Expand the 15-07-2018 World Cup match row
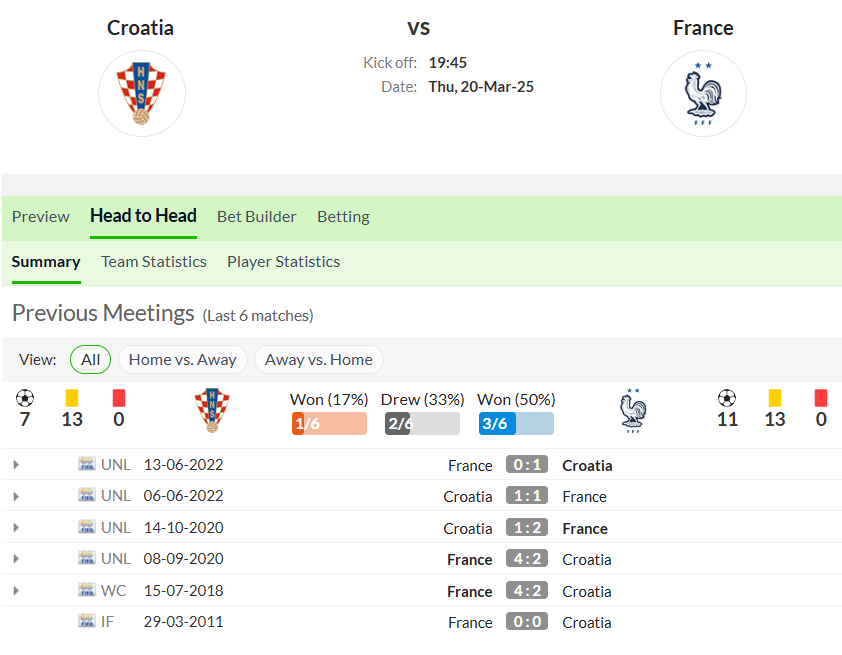842x655 pixels. (x=16, y=590)
